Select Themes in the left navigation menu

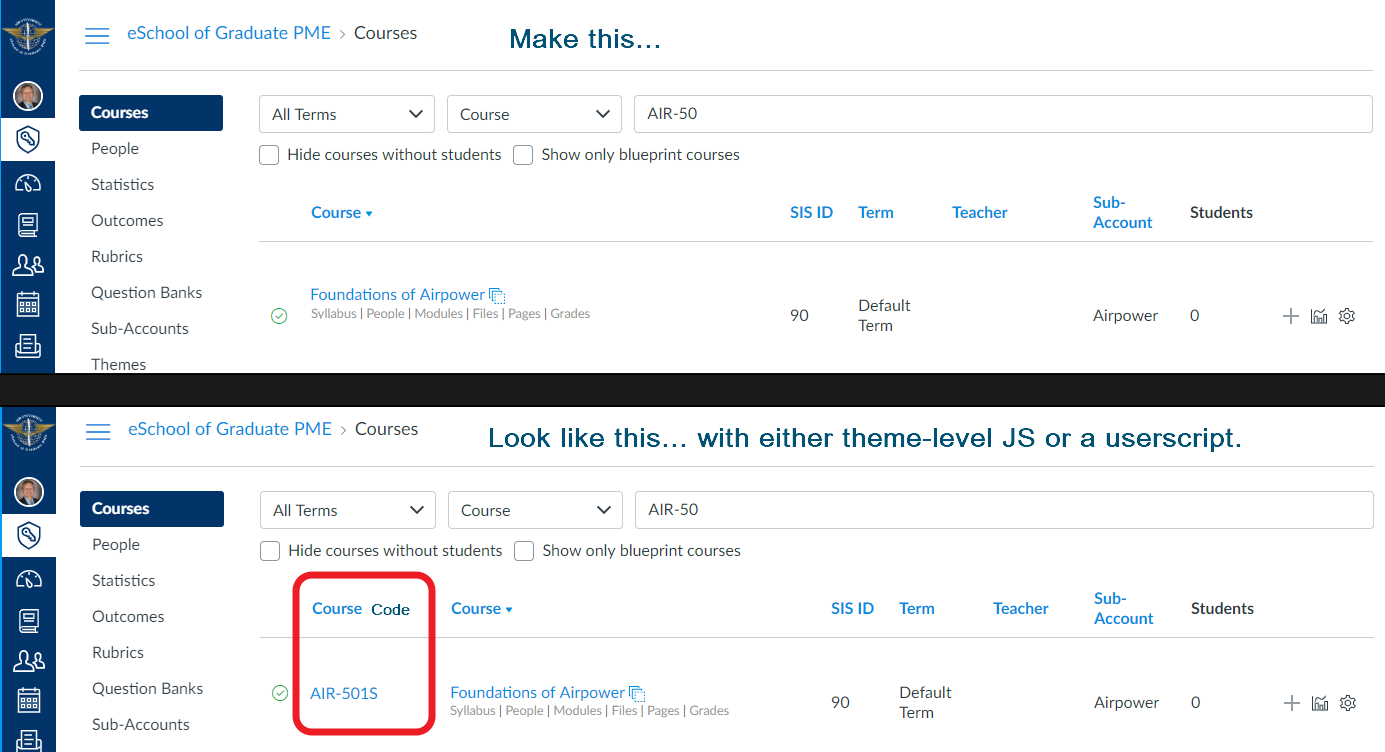tap(118, 364)
